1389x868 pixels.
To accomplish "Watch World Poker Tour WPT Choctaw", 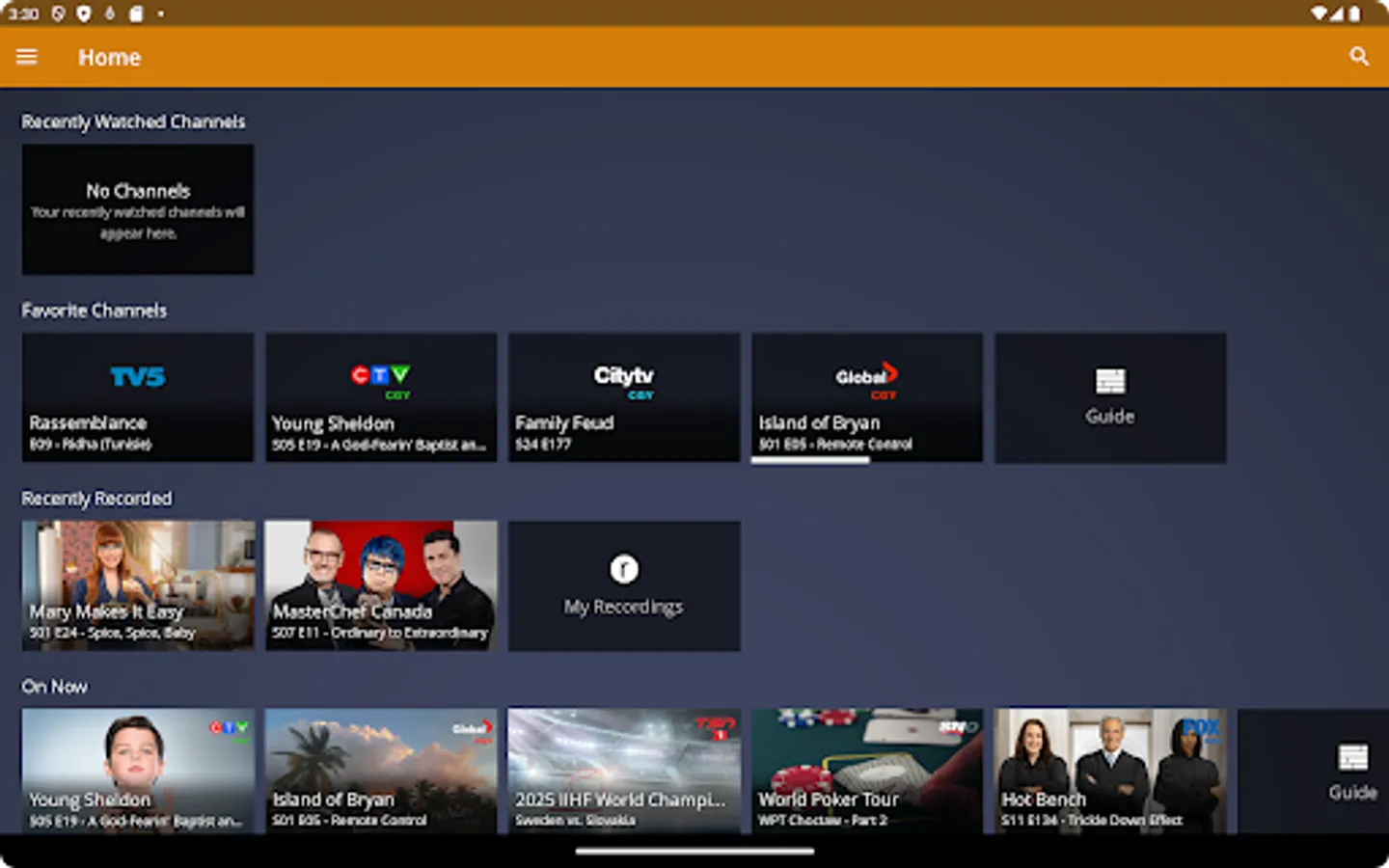I will 866,770.
